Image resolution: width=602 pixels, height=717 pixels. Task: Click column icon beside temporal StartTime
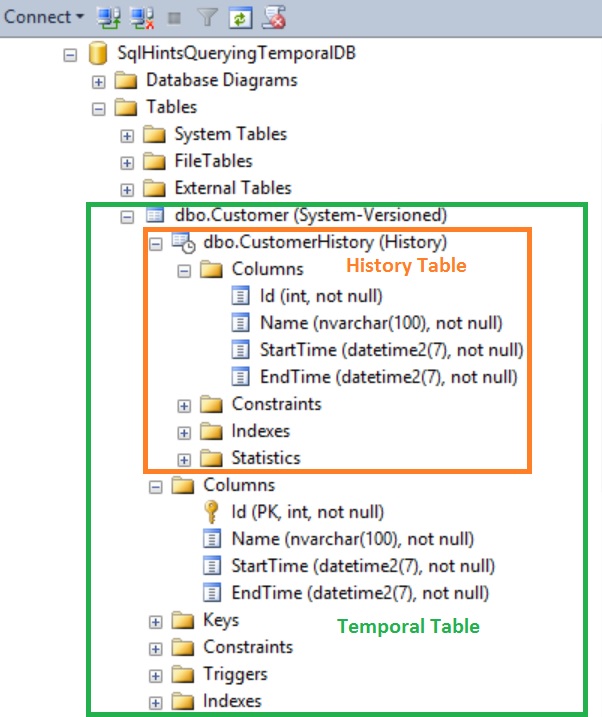(x=212, y=565)
